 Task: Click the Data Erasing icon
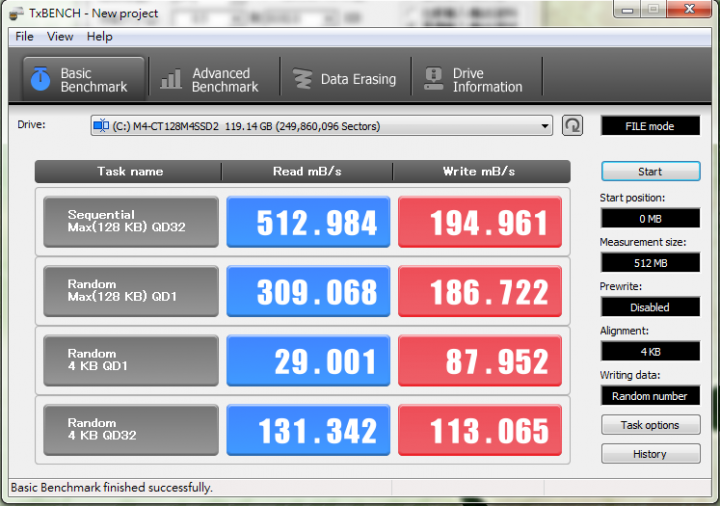point(302,79)
